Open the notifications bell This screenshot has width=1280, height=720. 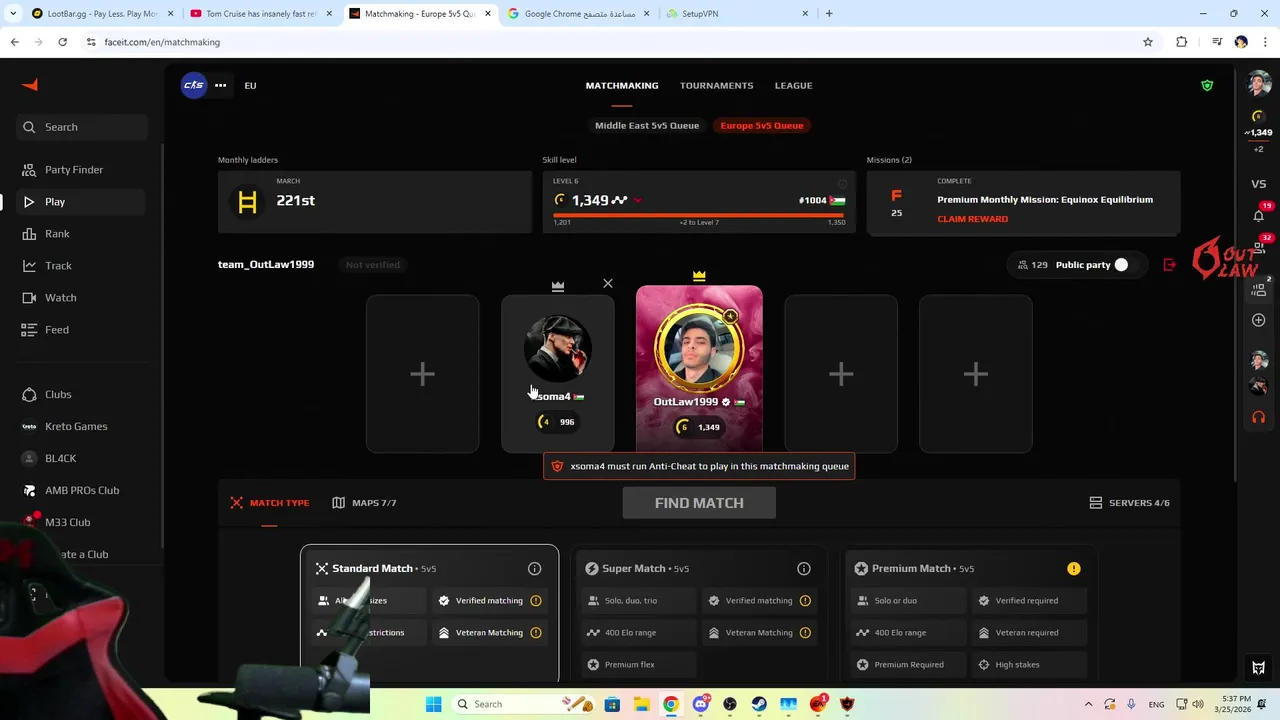[1259, 216]
